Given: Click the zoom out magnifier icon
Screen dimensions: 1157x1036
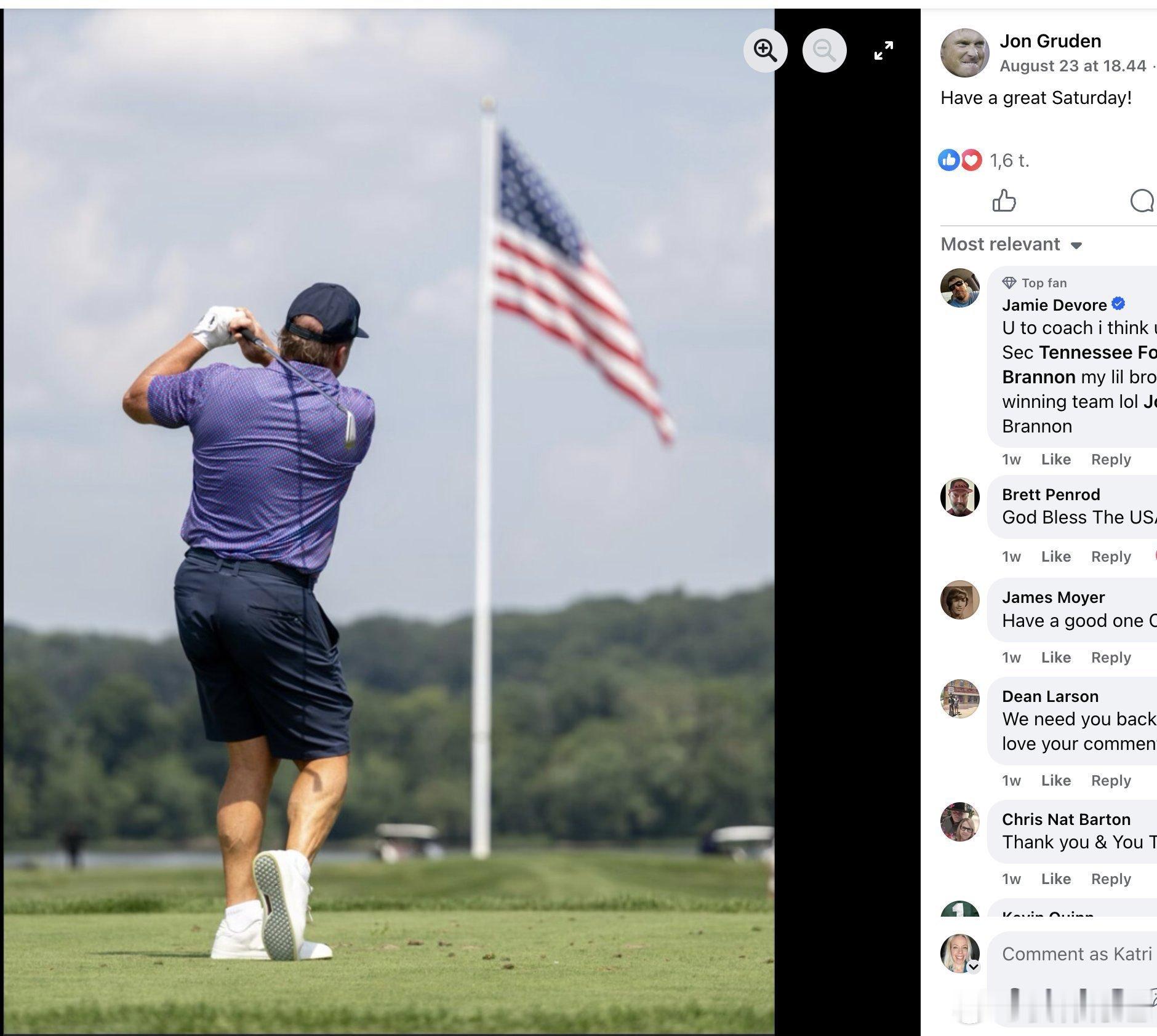Looking at the screenshot, I should click(x=824, y=50).
